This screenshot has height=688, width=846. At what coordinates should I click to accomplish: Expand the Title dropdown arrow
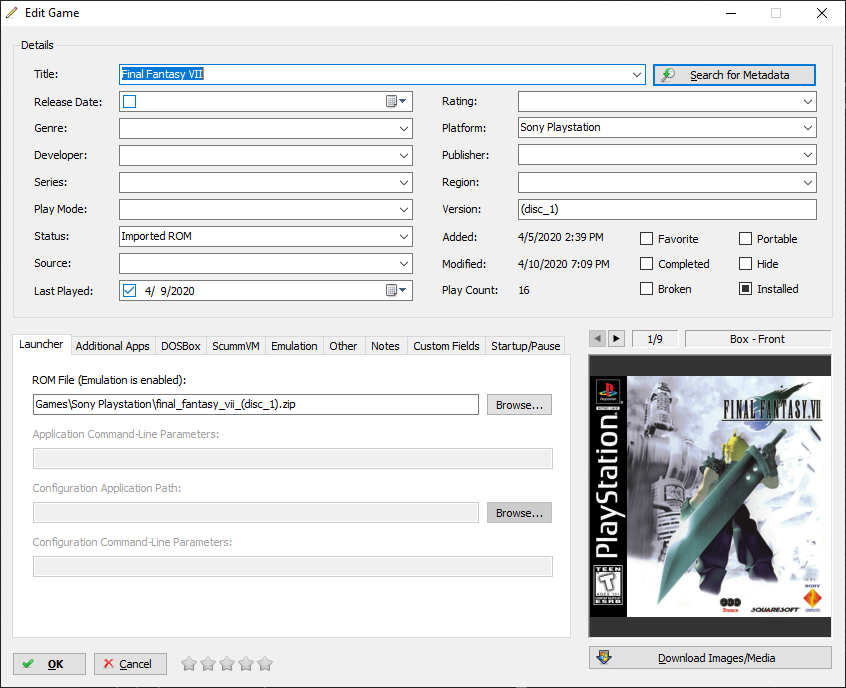(x=637, y=74)
